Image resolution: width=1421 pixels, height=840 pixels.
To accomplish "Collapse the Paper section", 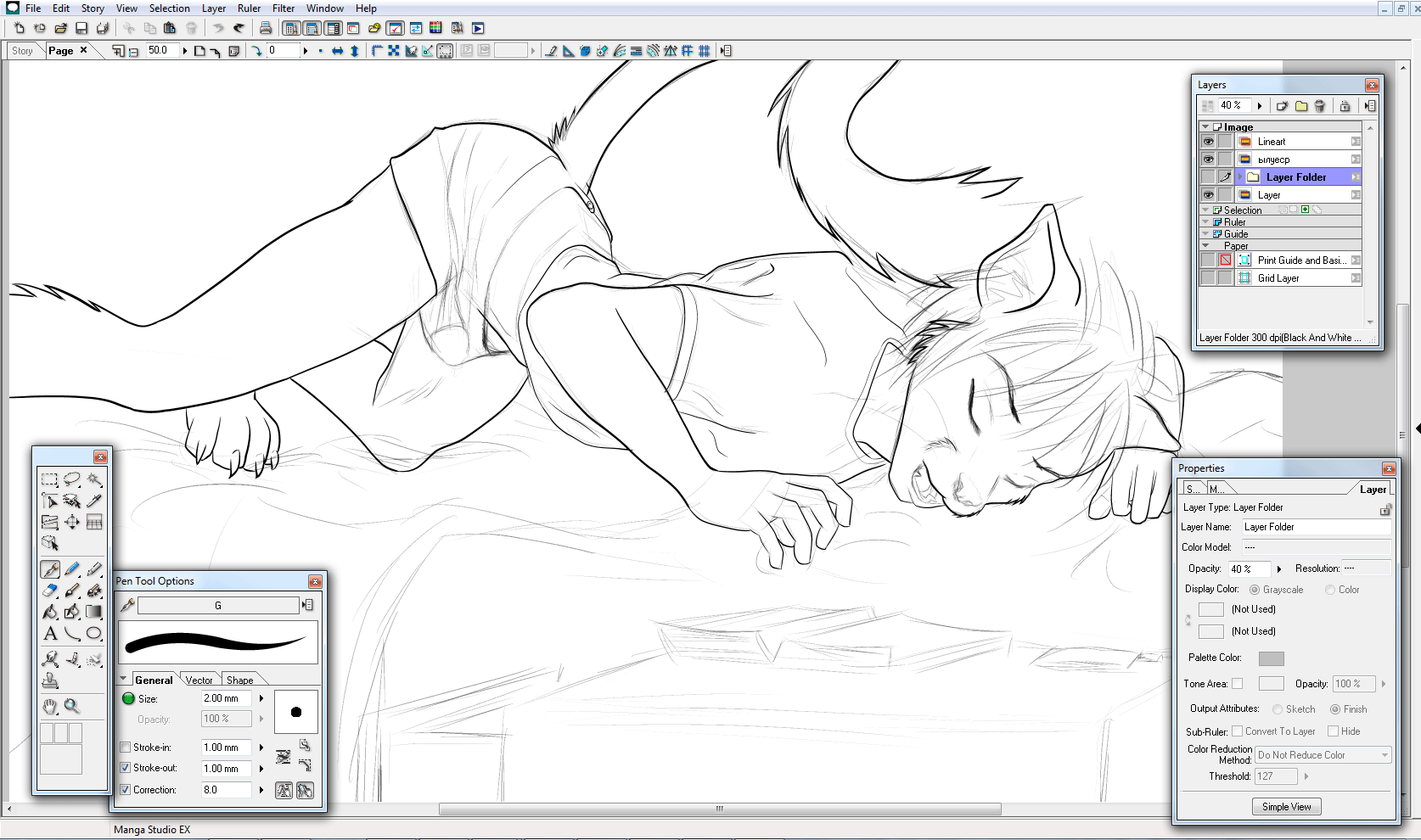I will [x=1205, y=245].
